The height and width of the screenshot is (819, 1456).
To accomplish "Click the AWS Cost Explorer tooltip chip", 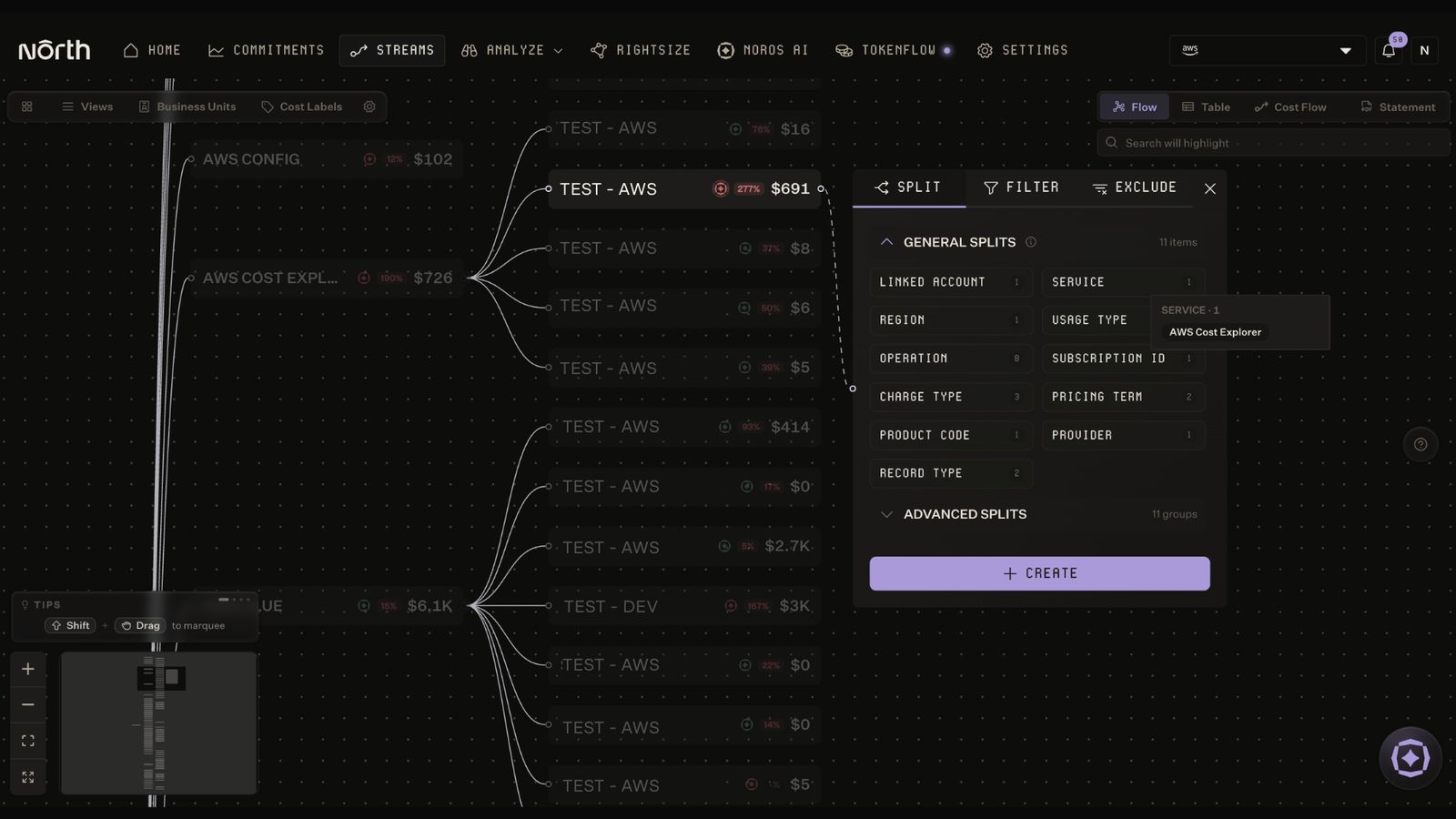I will click(x=1215, y=332).
